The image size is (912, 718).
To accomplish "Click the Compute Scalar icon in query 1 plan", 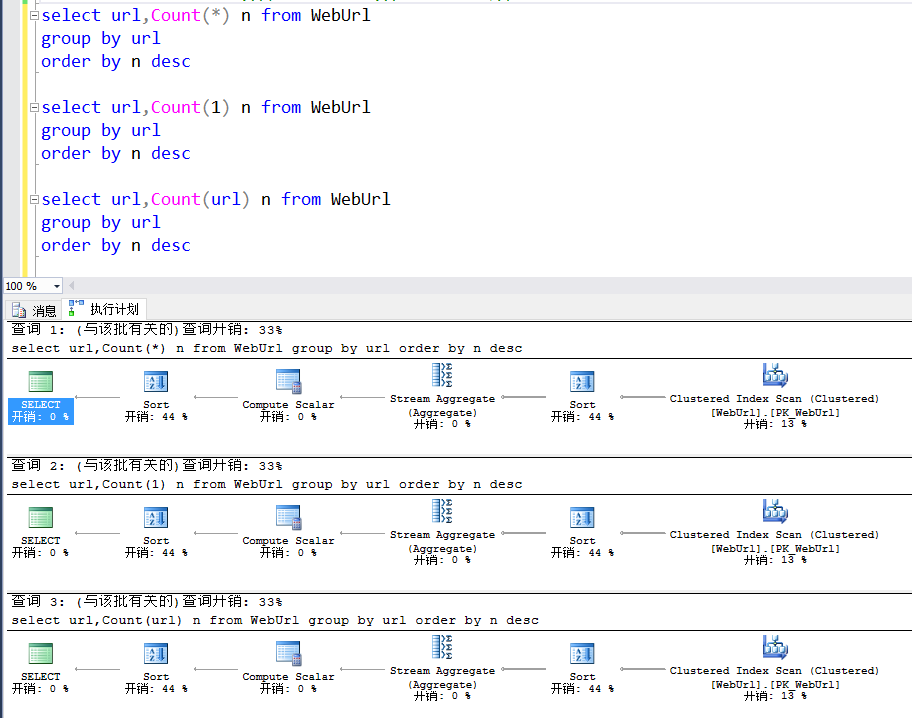I will (288, 382).
